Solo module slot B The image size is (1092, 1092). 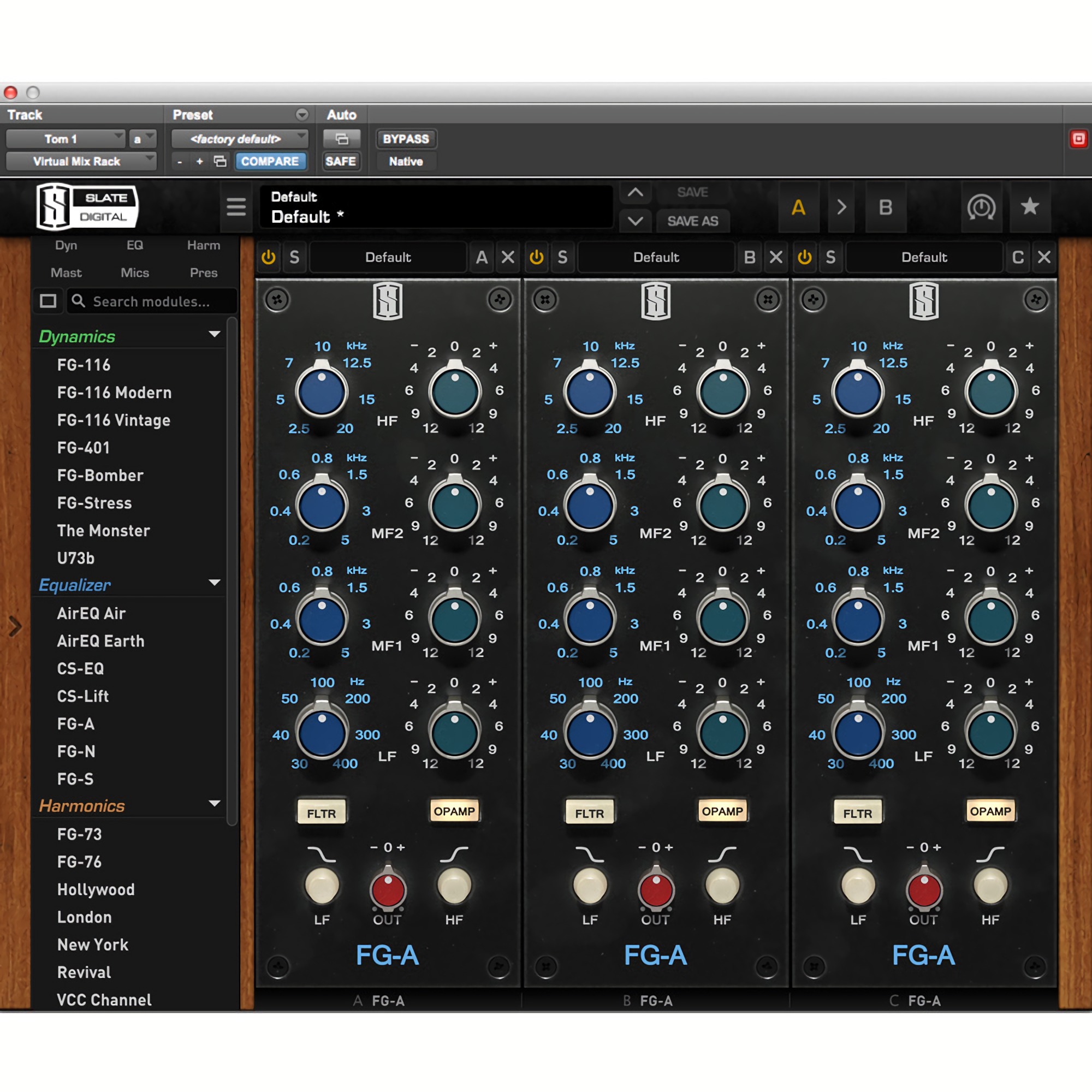[x=562, y=257]
